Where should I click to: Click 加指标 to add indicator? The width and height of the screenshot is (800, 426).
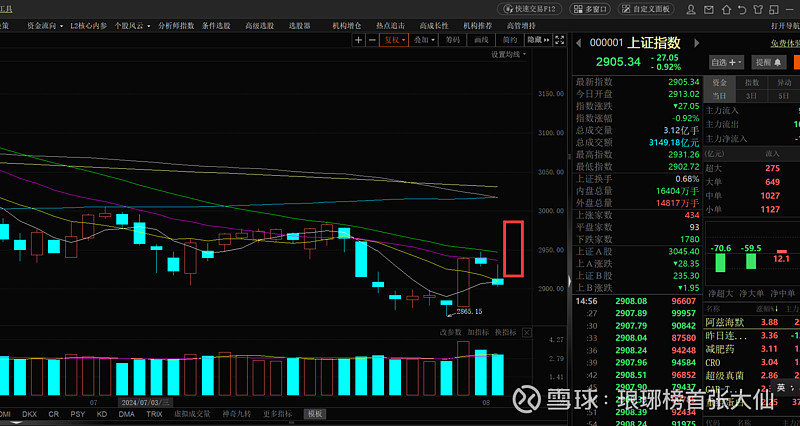[x=478, y=332]
